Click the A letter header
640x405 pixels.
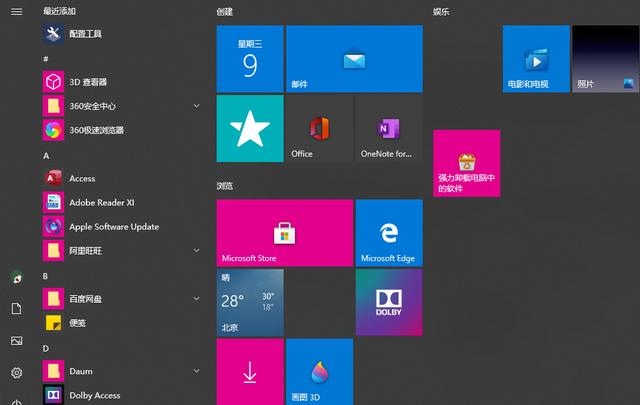(x=46, y=156)
